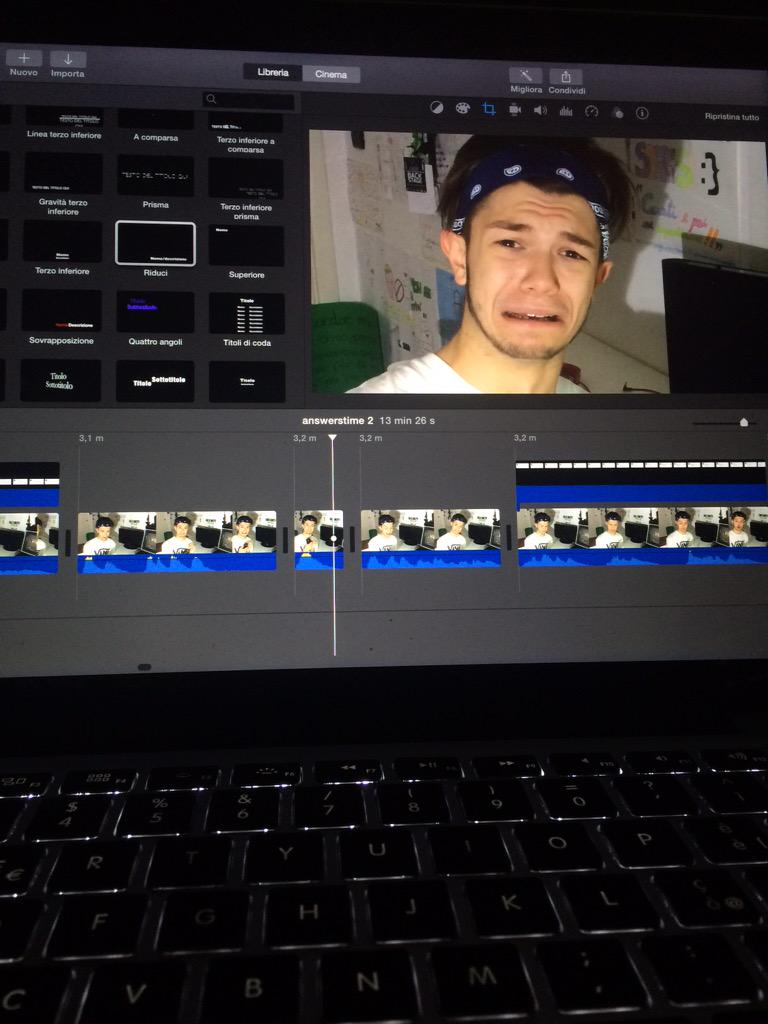Viewport: 768px width, 1024px height.
Task: Select the Superiore title style
Action: (246, 246)
